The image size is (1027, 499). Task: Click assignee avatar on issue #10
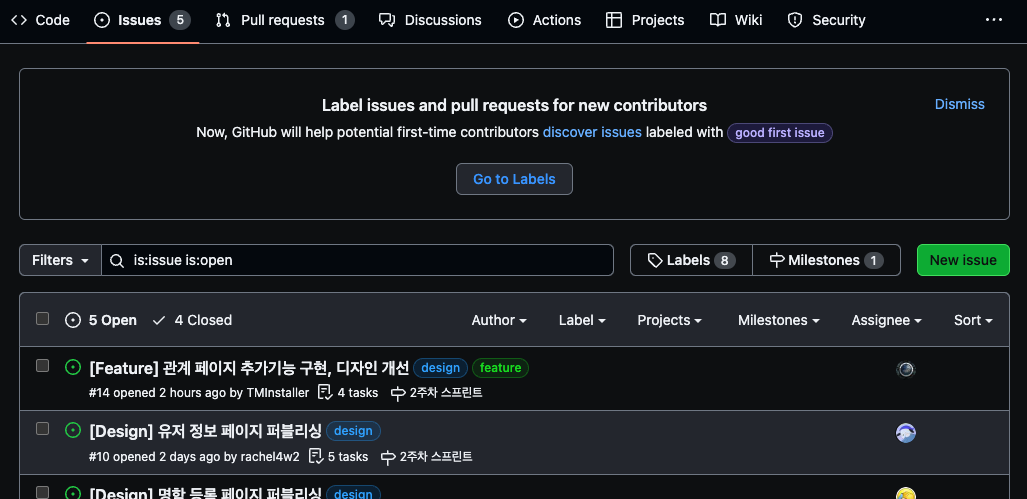tap(906, 433)
